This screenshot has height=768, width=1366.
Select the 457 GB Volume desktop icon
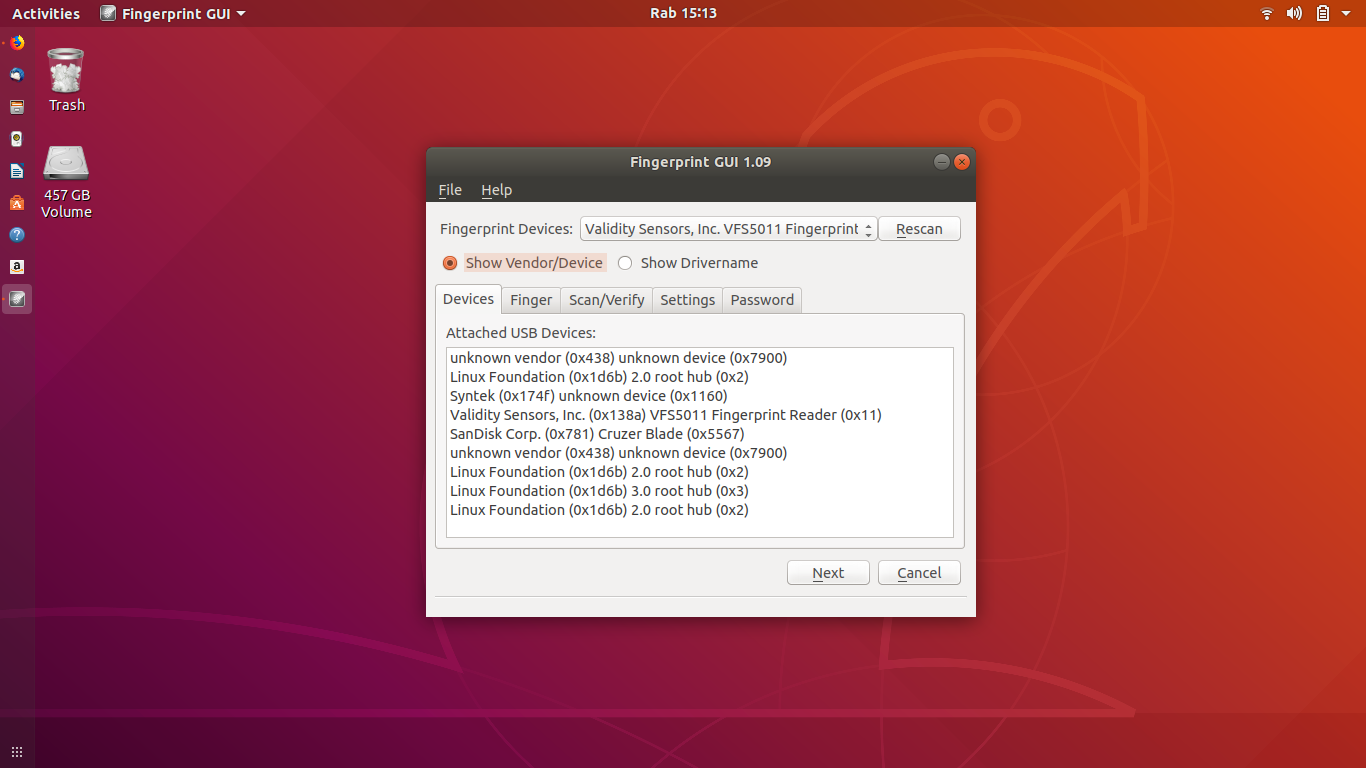tap(67, 181)
